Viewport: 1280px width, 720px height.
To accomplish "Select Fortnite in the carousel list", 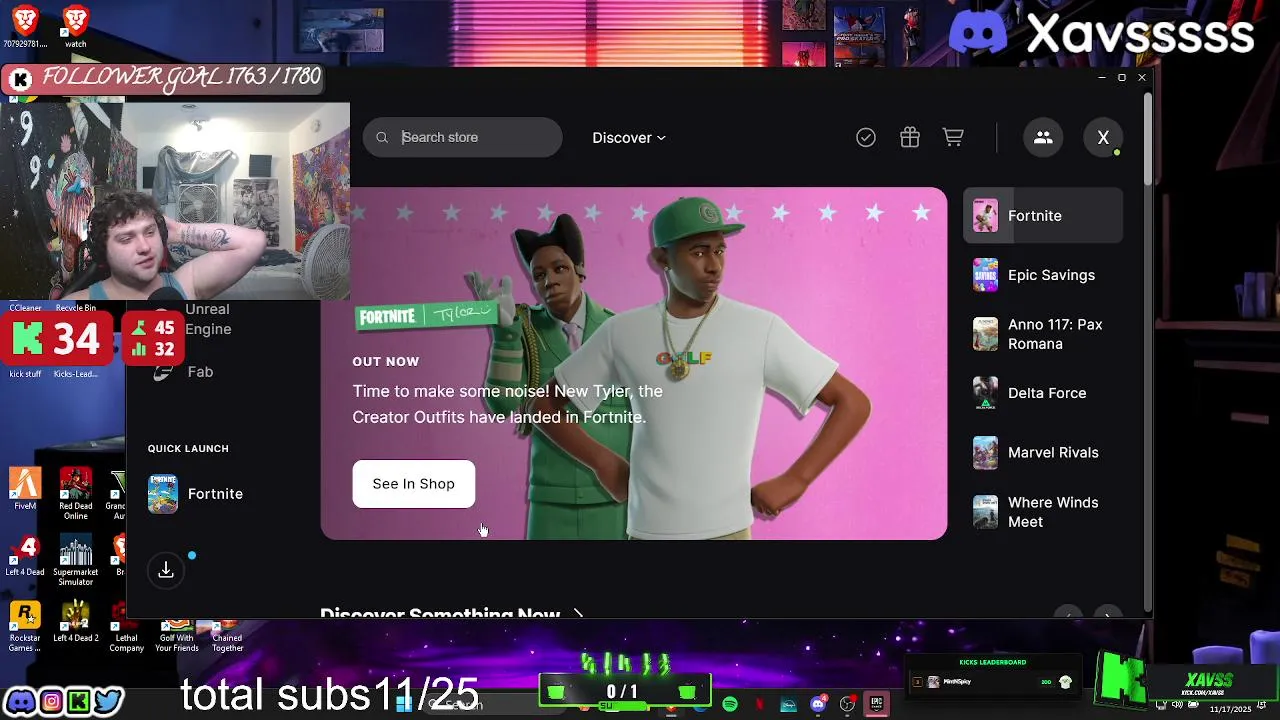I will [x=1043, y=216].
